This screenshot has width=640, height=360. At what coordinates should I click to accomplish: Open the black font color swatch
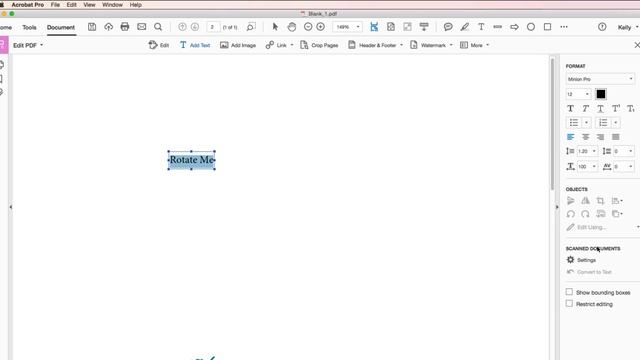click(600, 94)
